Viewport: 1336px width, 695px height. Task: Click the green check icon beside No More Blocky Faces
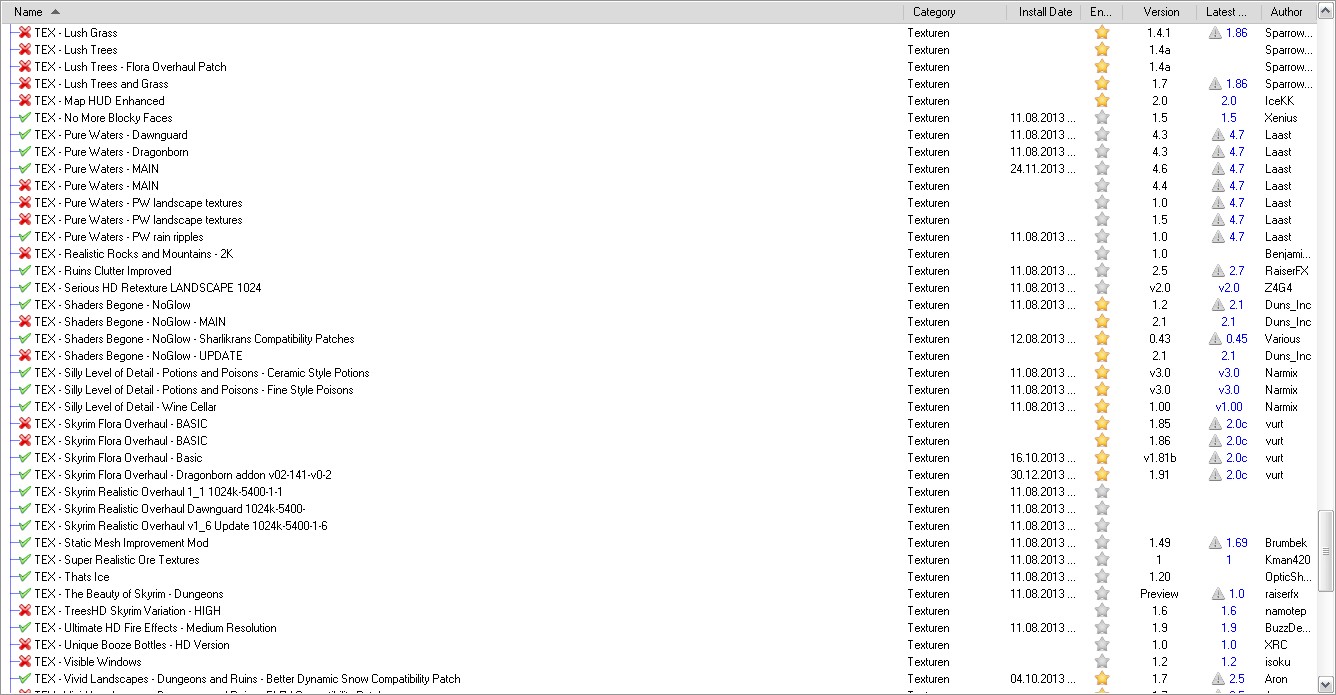(x=25, y=118)
